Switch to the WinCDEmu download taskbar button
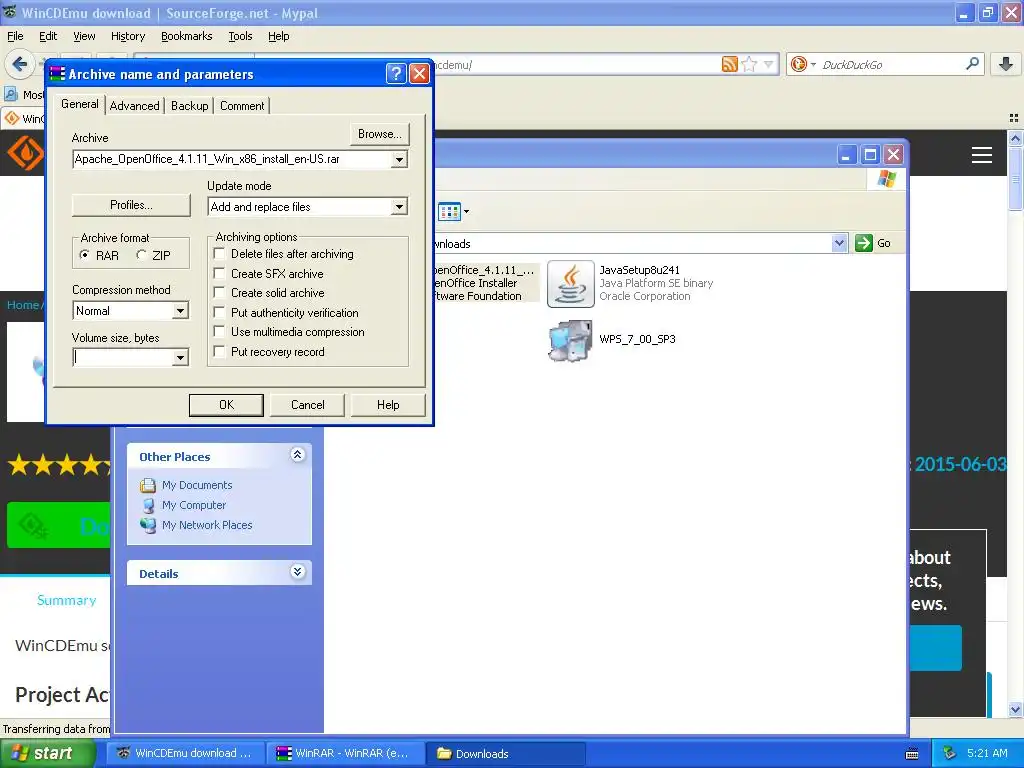Screen dimensions: 1024x768 (x=187, y=753)
